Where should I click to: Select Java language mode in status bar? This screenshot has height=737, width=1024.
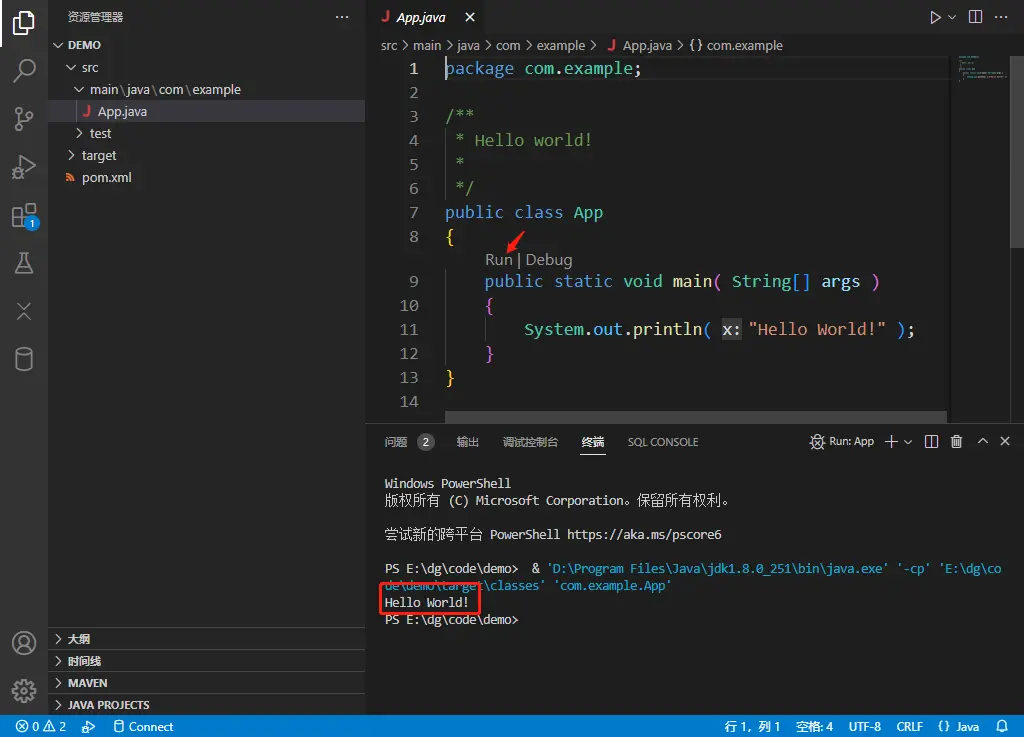958,727
